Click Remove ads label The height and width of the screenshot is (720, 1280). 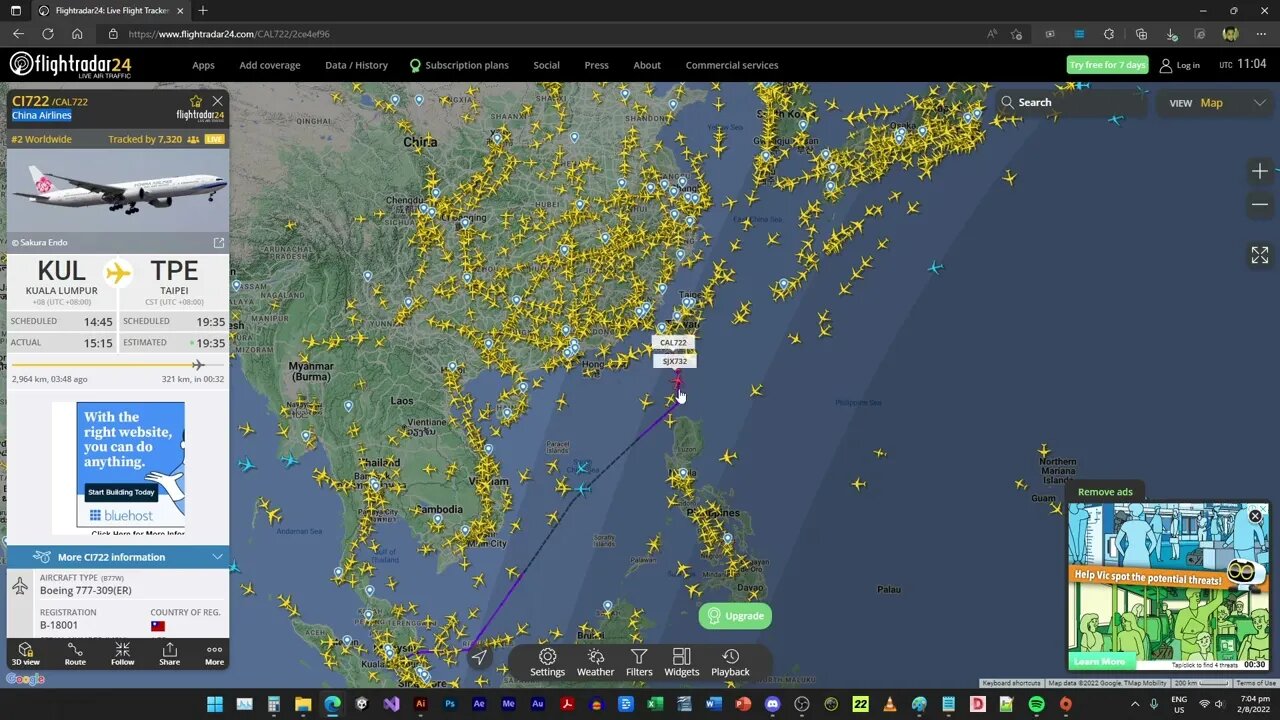click(1105, 492)
